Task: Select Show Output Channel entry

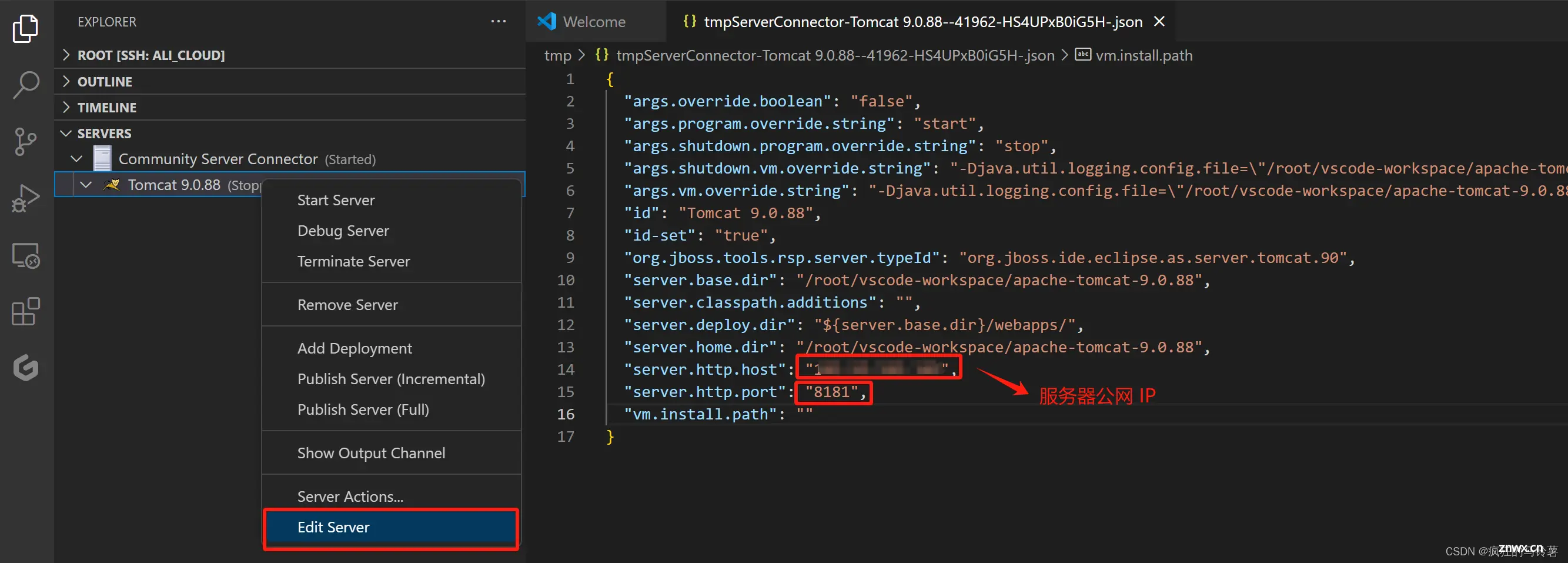Action: pyautogui.click(x=392, y=453)
